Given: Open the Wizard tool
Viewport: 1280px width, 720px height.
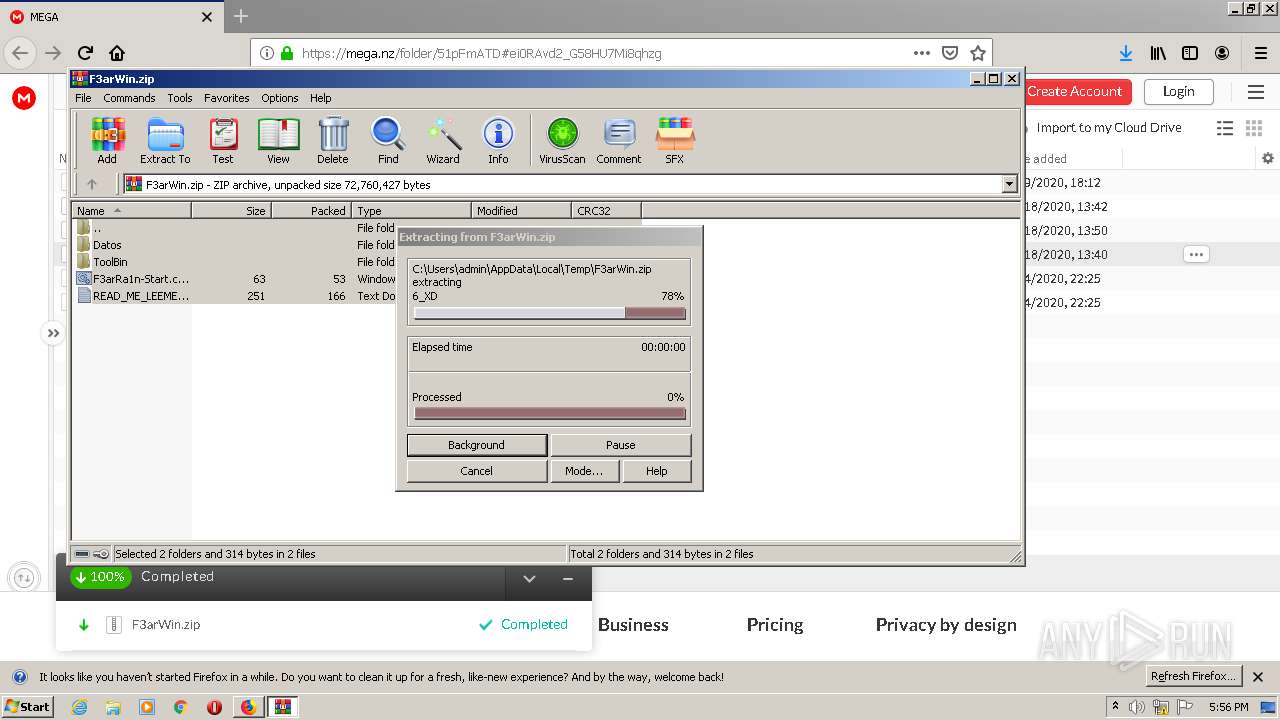Looking at the screenshot, I should click(x=443, y=140).
